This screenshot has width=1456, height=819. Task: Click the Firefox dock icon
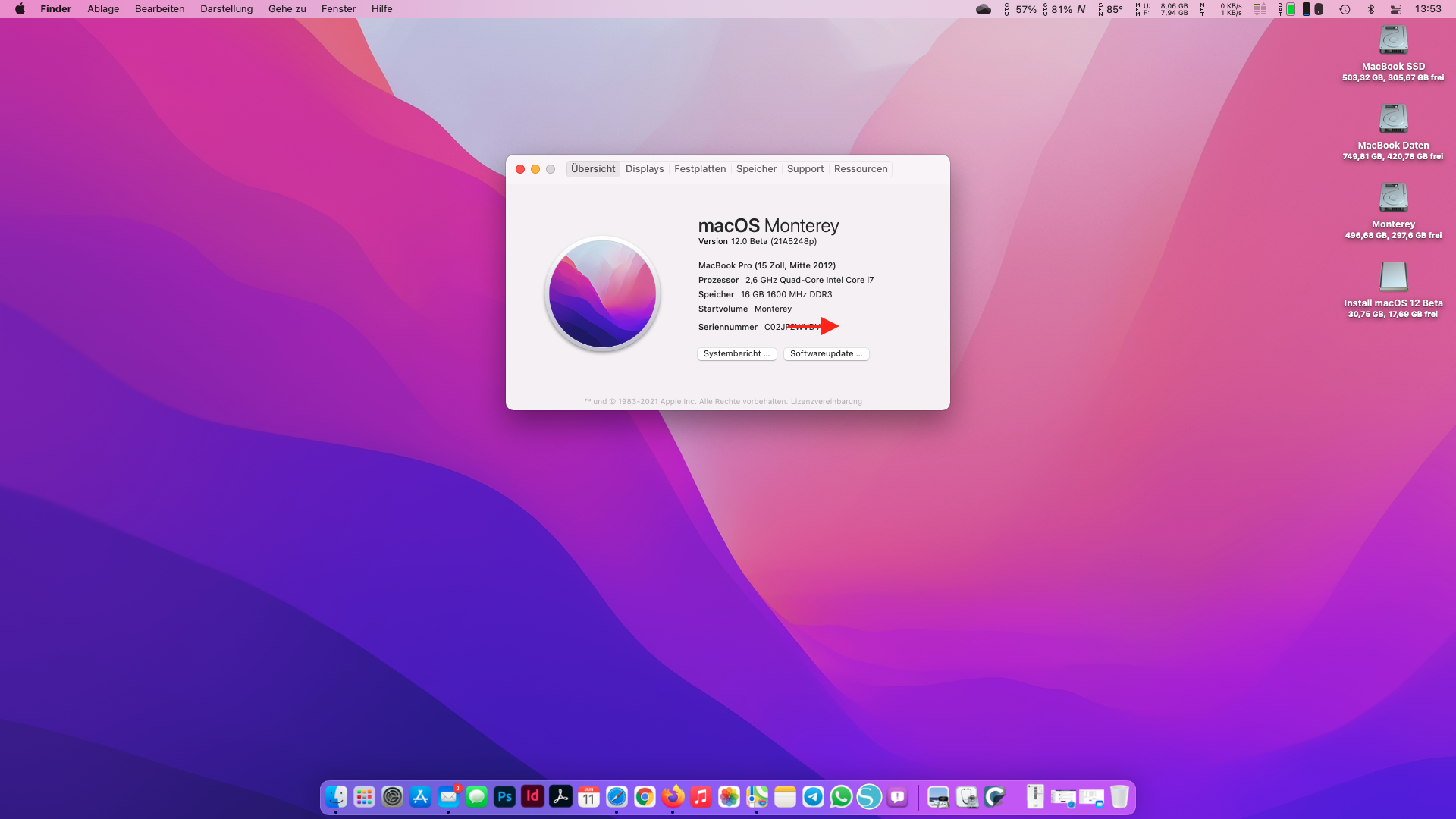[673, 797]
